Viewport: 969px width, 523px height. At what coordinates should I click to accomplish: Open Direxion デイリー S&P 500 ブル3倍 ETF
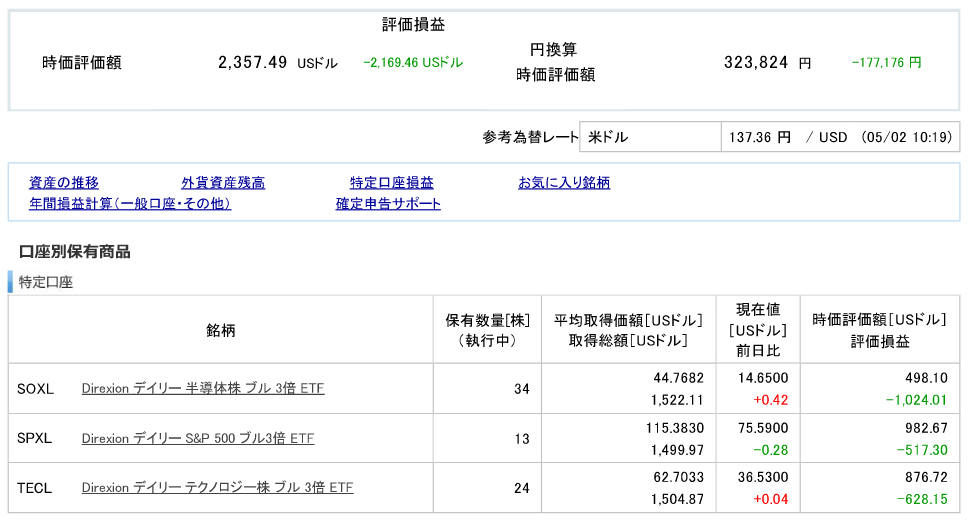point(198,438)
